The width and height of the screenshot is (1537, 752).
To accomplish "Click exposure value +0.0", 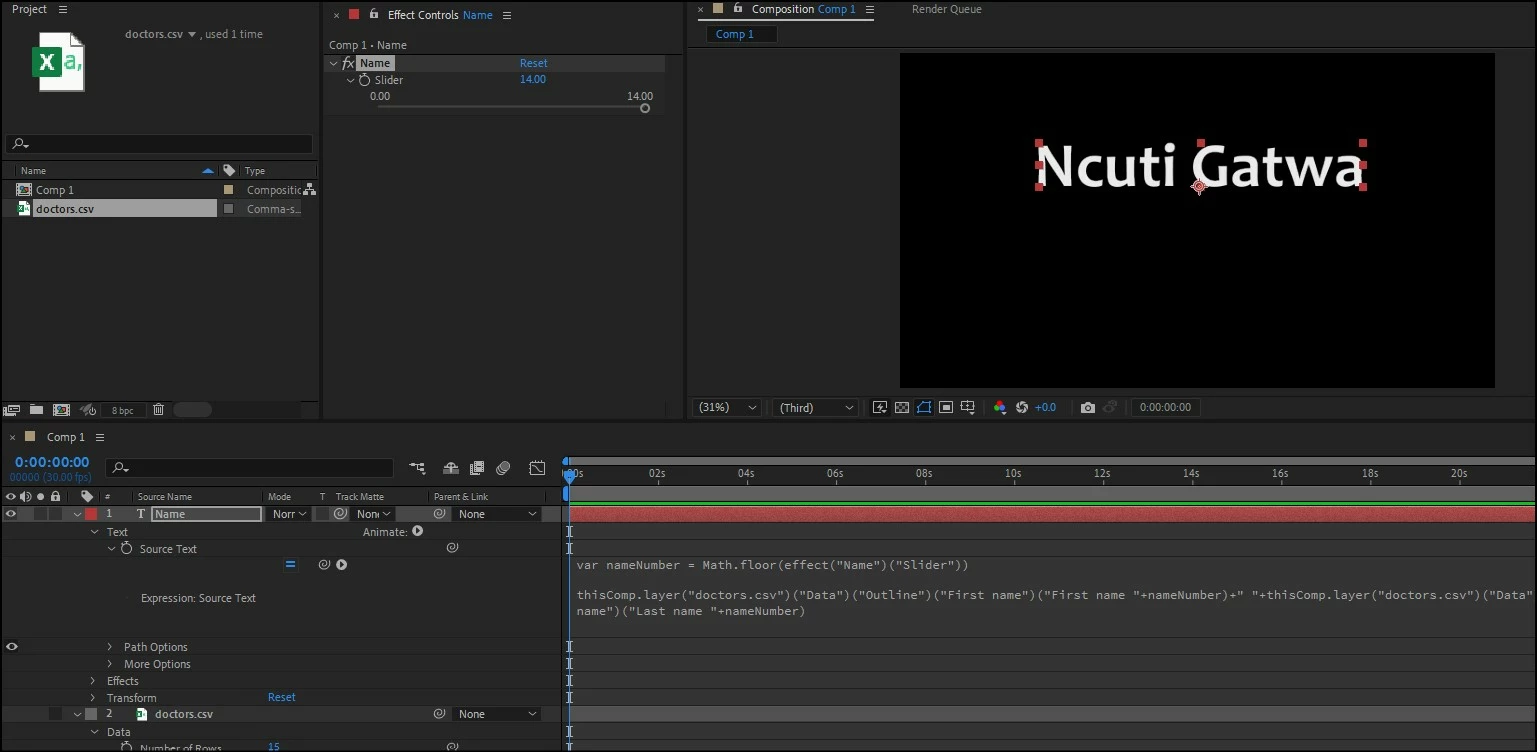I will pyautogui.click(x=1045, y=408).
